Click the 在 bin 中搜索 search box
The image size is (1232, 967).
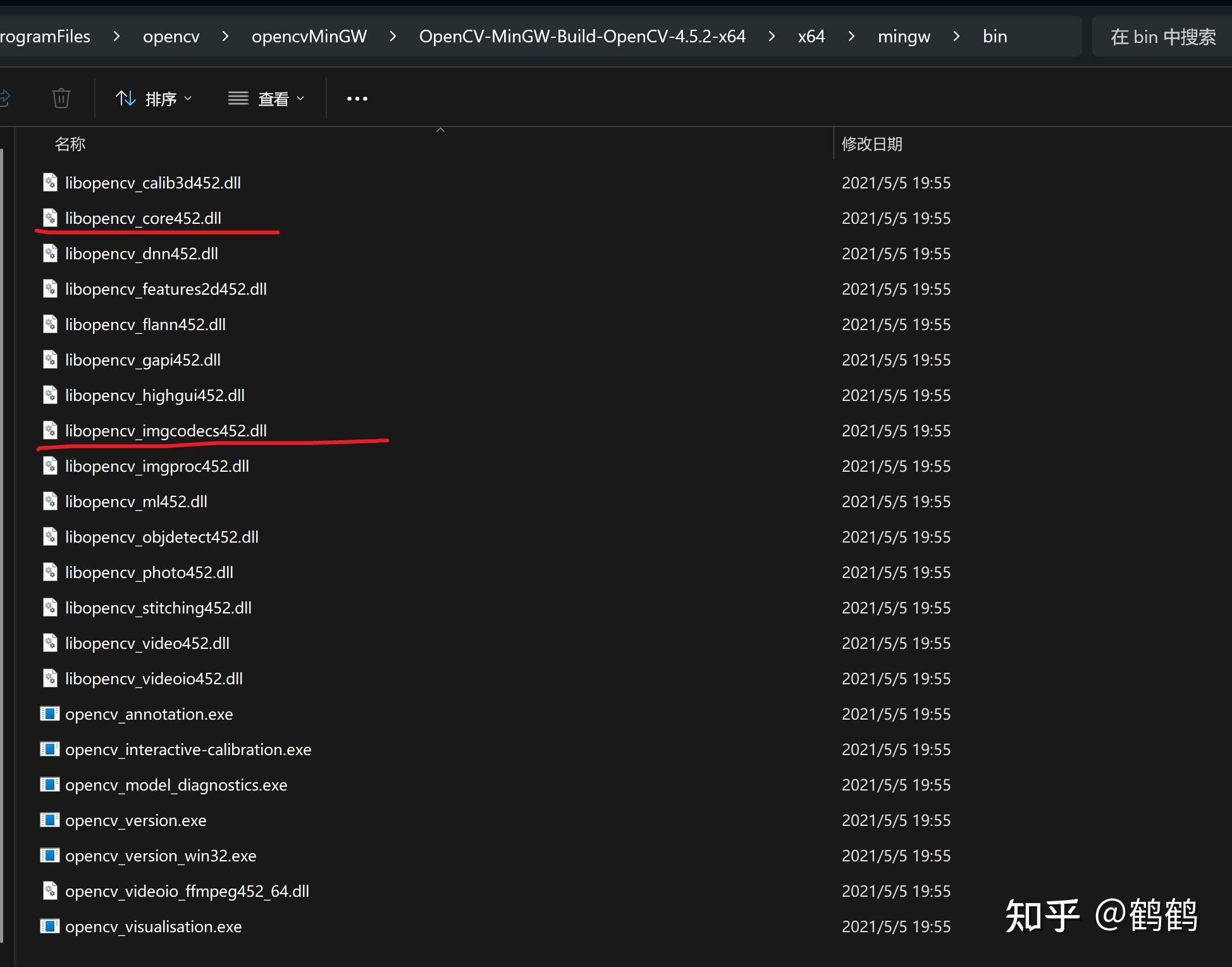1162,37
